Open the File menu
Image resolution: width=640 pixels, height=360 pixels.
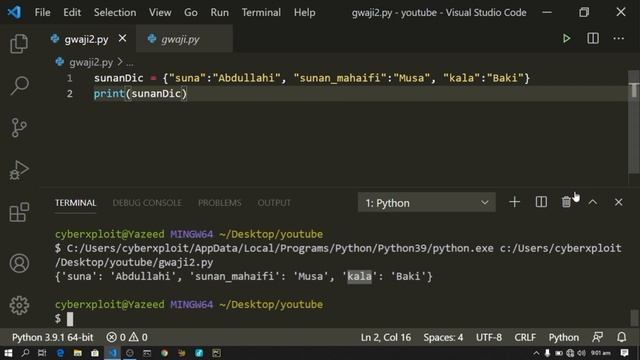(42, 13)
